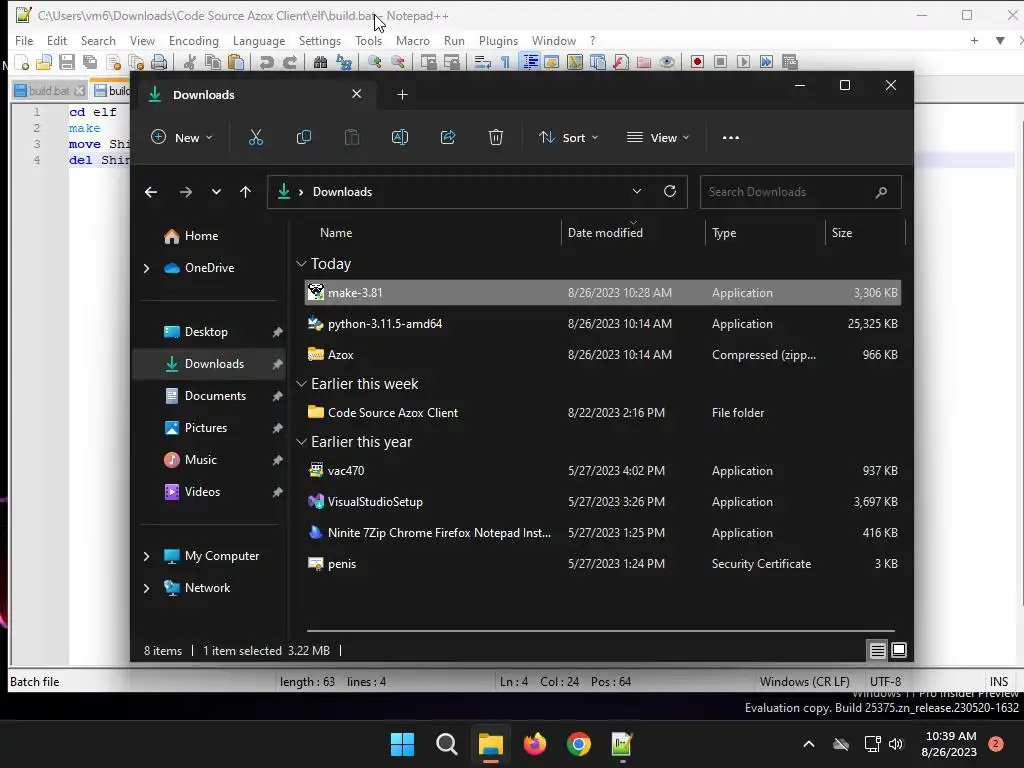Start macro recording with red Record icon
Image resolution: width=1024 pixels, height=768 pixels.
[697, 62]
